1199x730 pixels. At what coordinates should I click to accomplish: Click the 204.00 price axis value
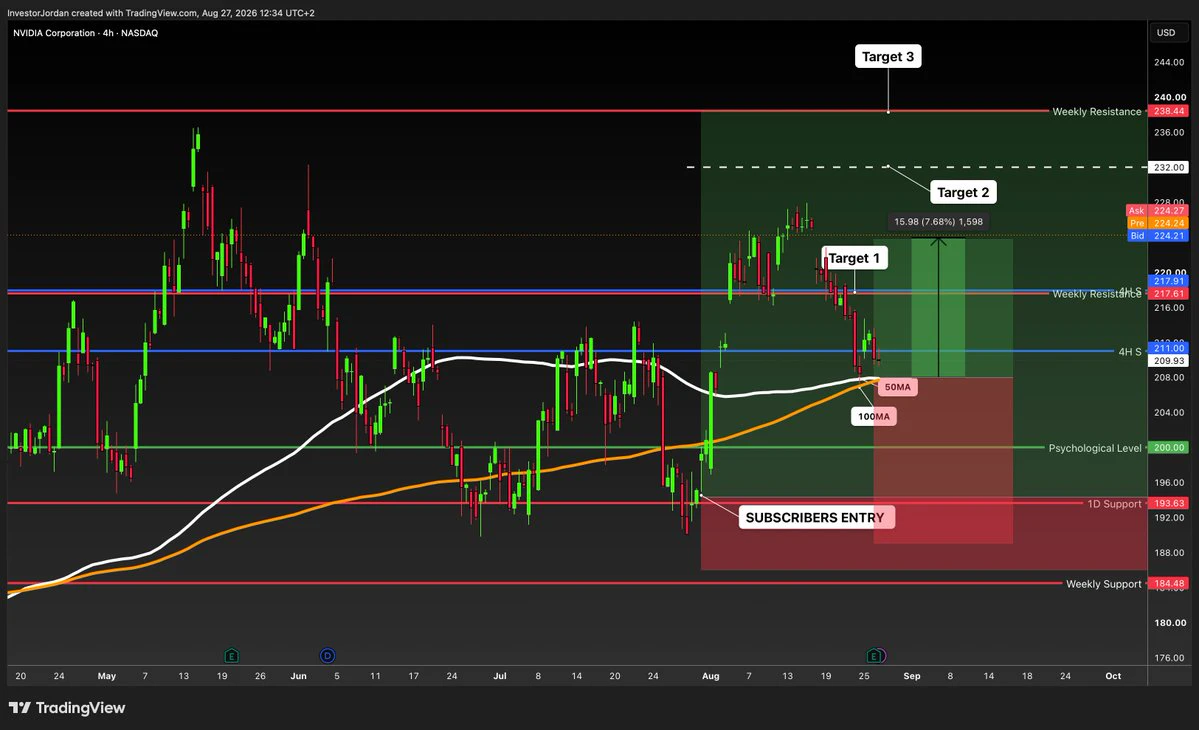point(1169,412)
